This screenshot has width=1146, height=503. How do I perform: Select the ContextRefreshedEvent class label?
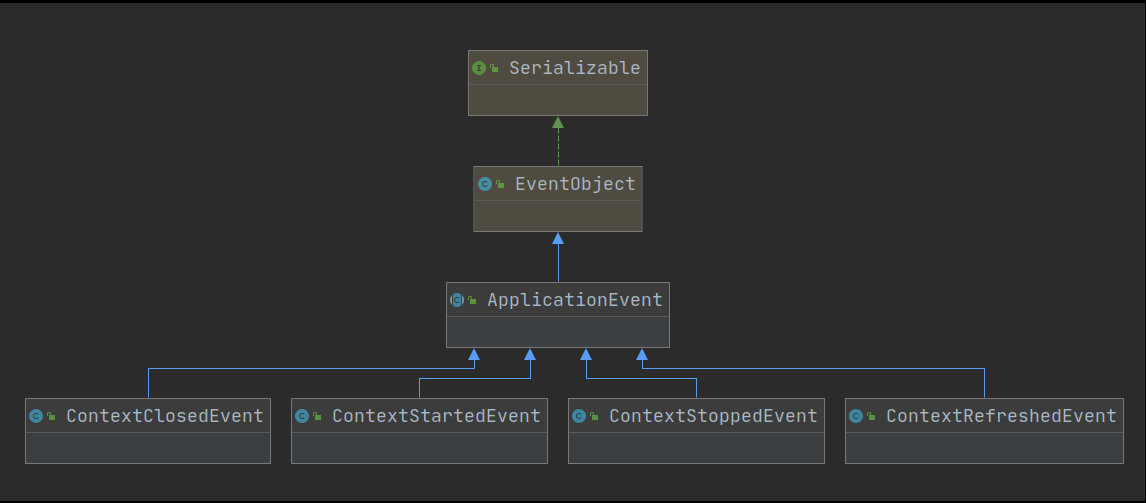point(1001,416)
